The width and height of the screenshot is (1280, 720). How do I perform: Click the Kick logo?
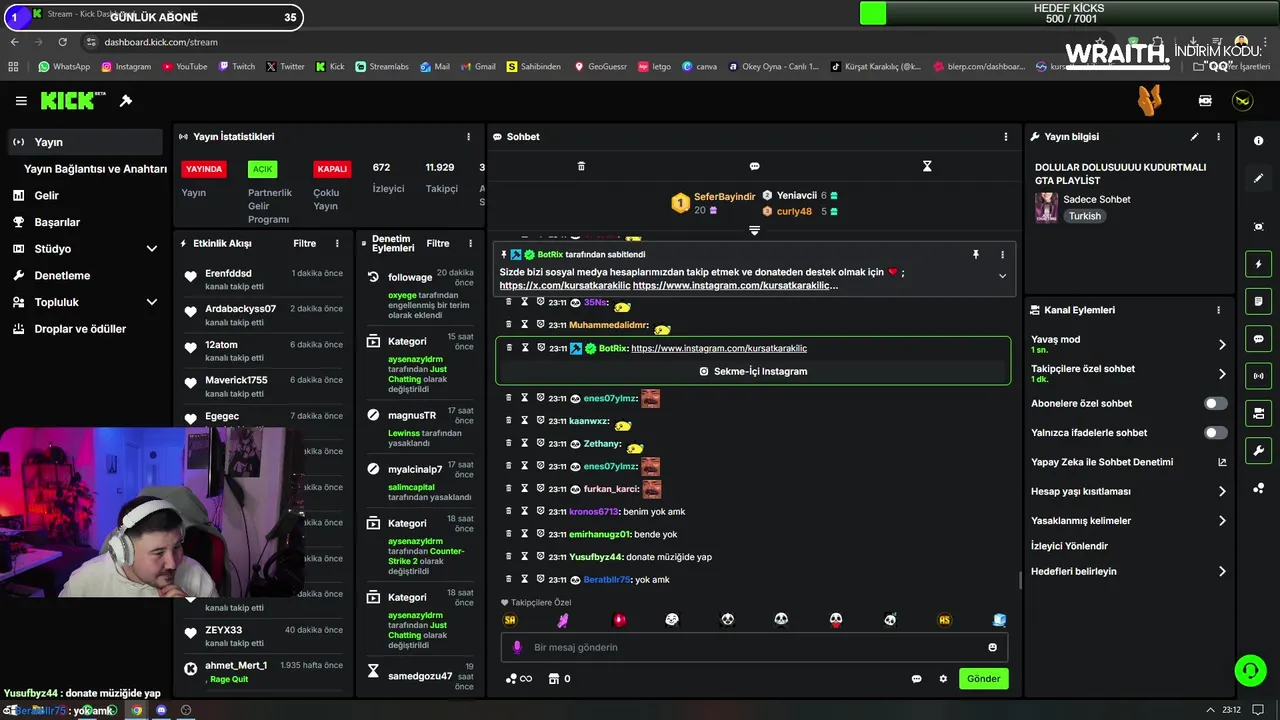[73, 101]
